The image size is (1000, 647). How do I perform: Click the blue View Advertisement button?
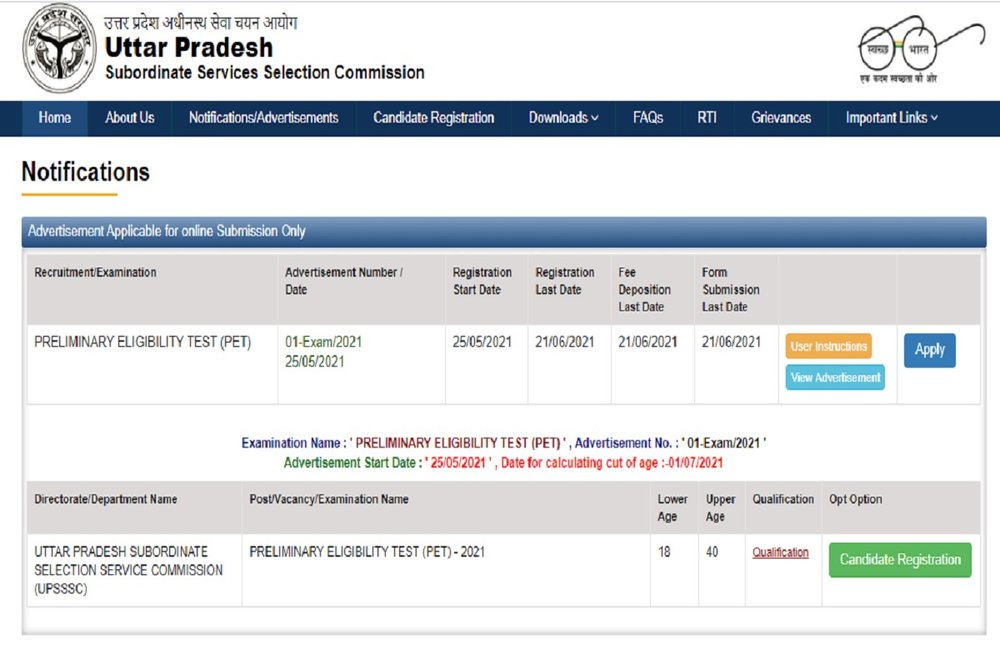835,377
